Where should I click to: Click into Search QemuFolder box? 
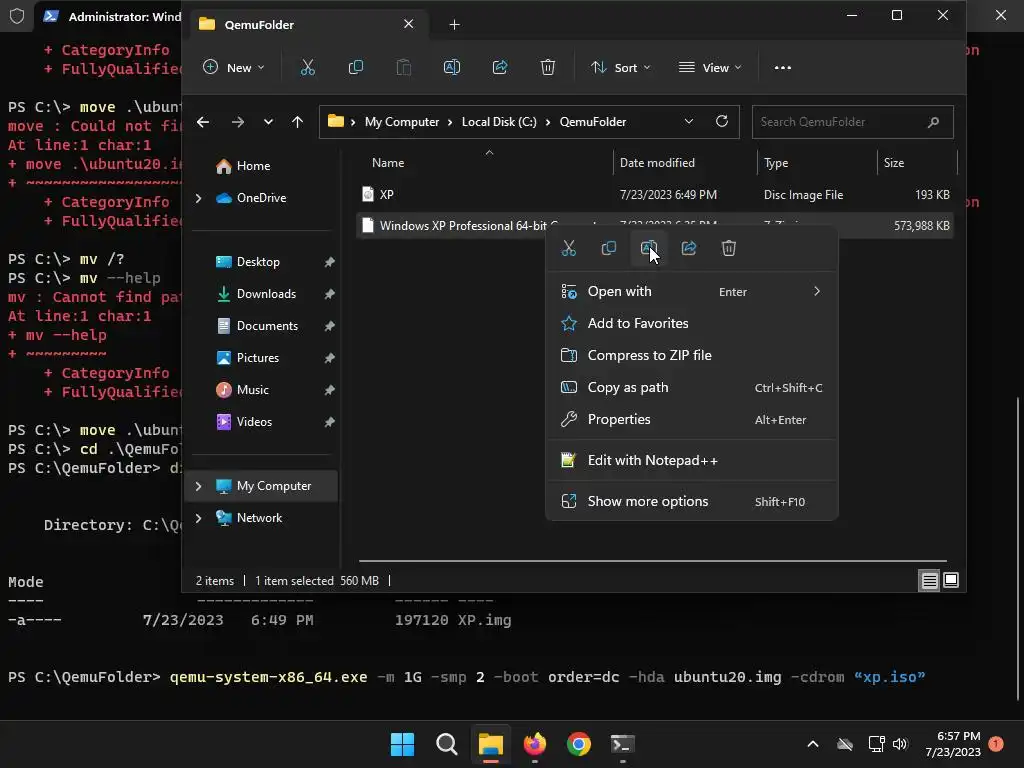coord(852,121)
